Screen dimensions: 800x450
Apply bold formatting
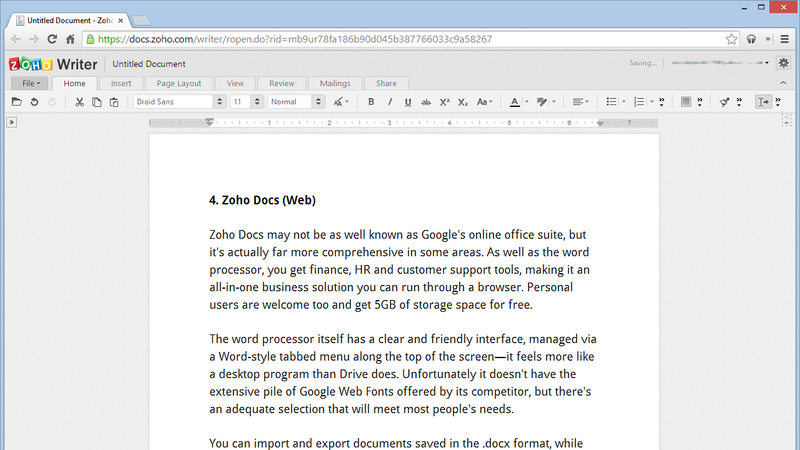coord(371,102)
